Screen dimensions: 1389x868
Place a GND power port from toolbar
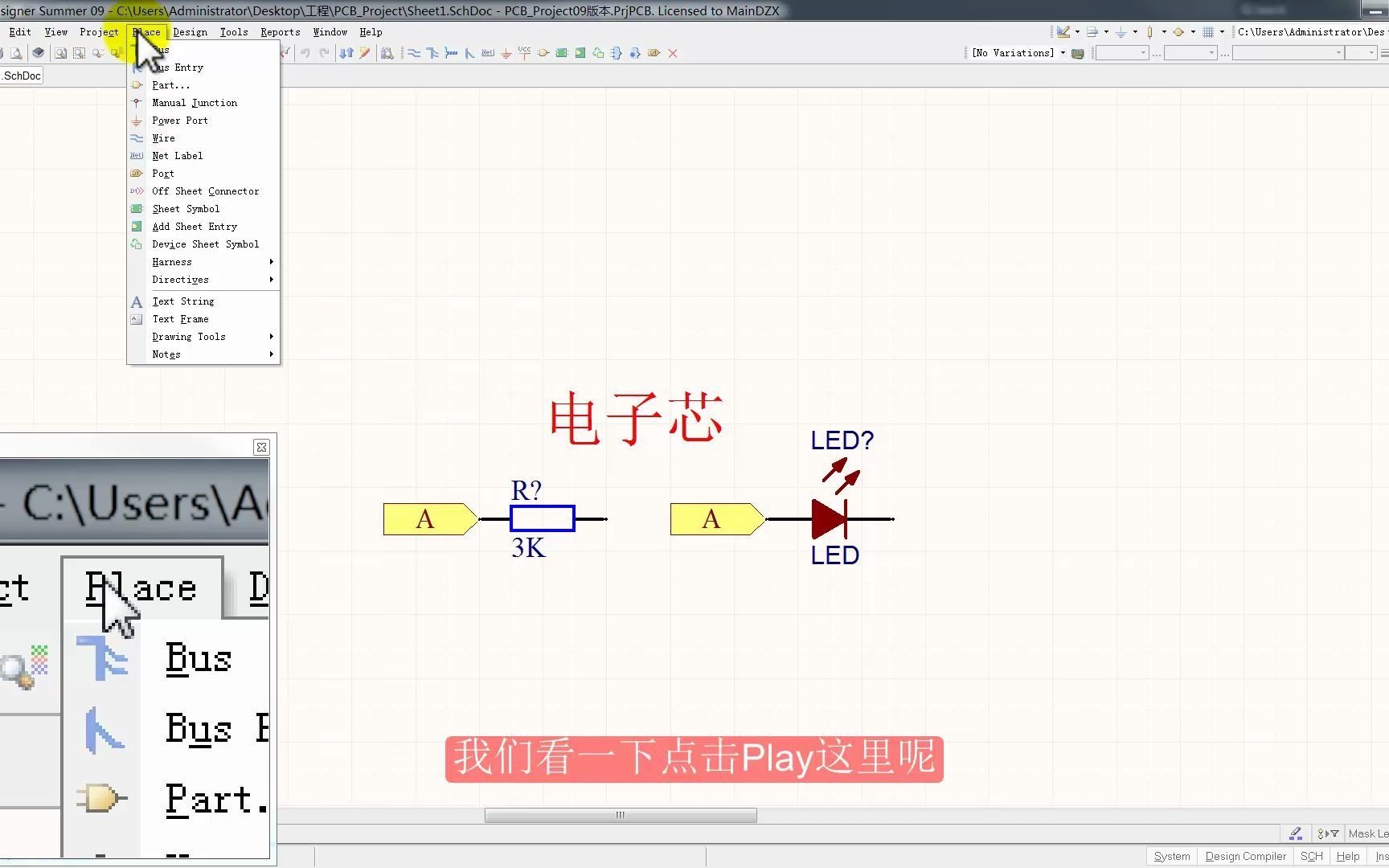click(506, 52)
